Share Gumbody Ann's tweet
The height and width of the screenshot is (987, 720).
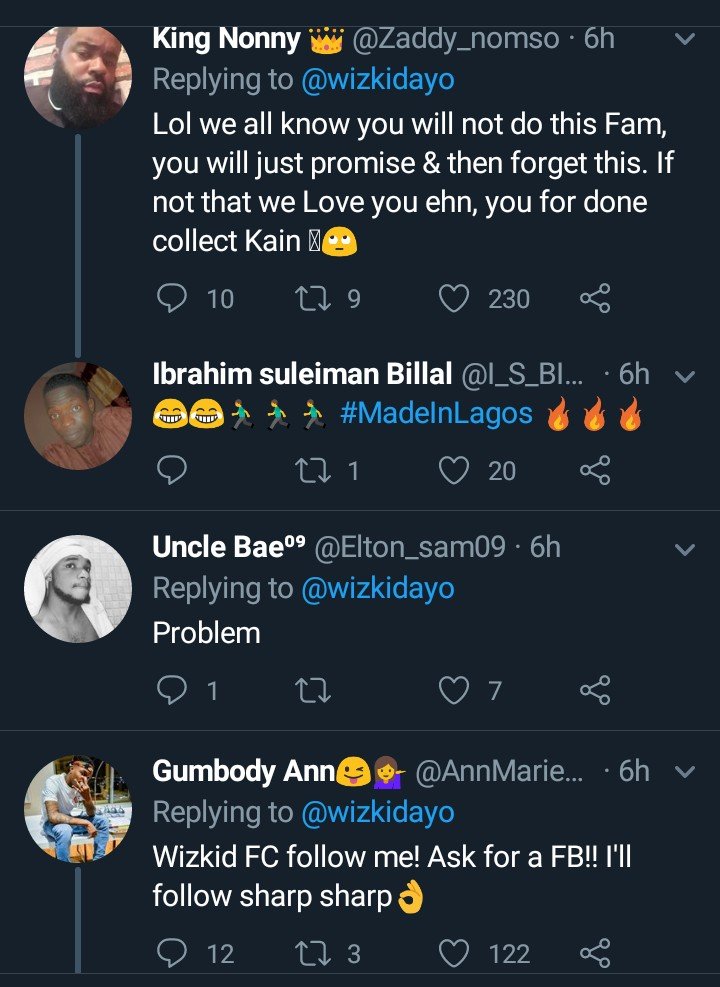tap(595, 954)
